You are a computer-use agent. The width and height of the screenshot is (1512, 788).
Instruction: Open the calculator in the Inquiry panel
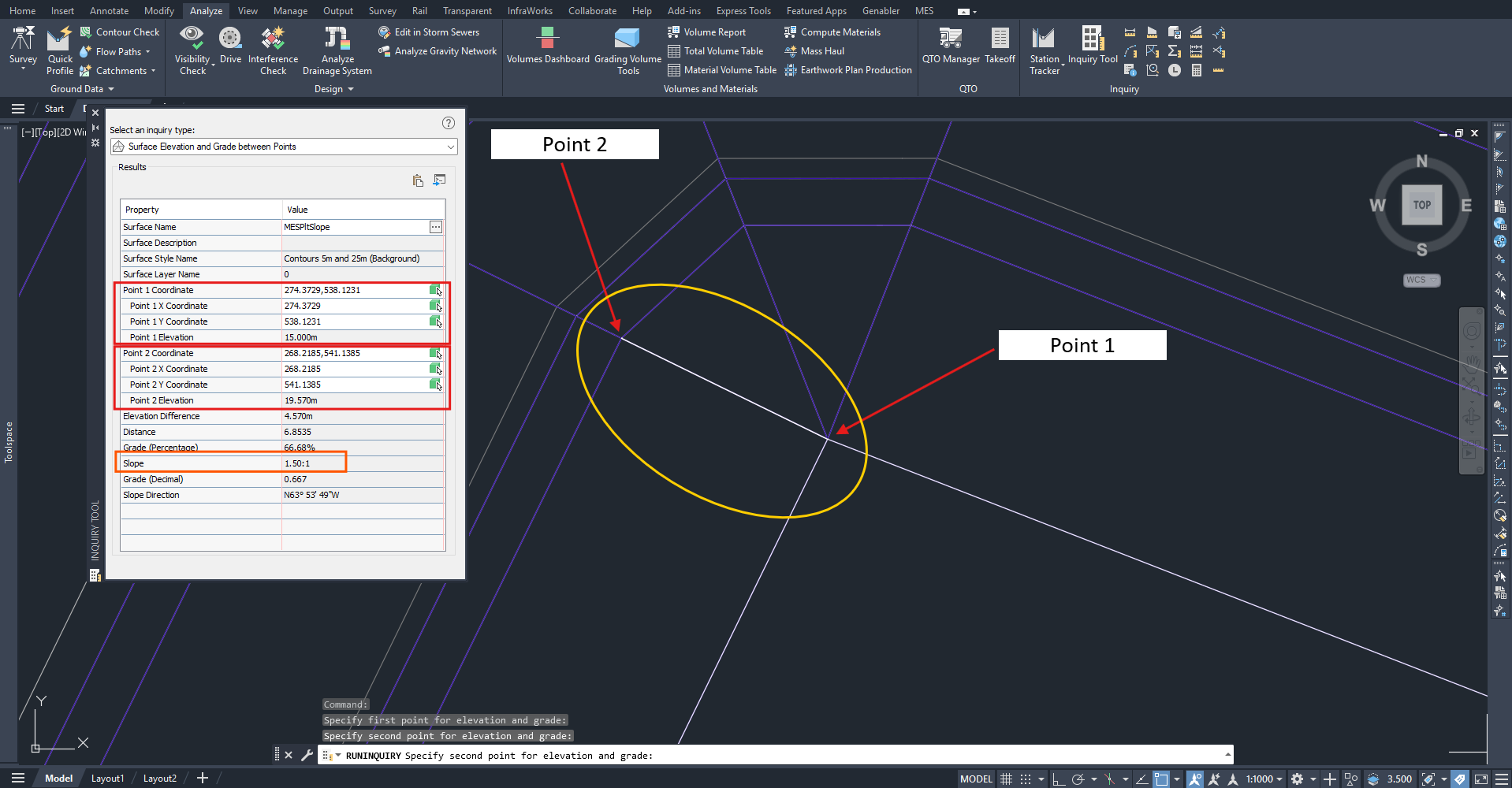[1196, 70]
